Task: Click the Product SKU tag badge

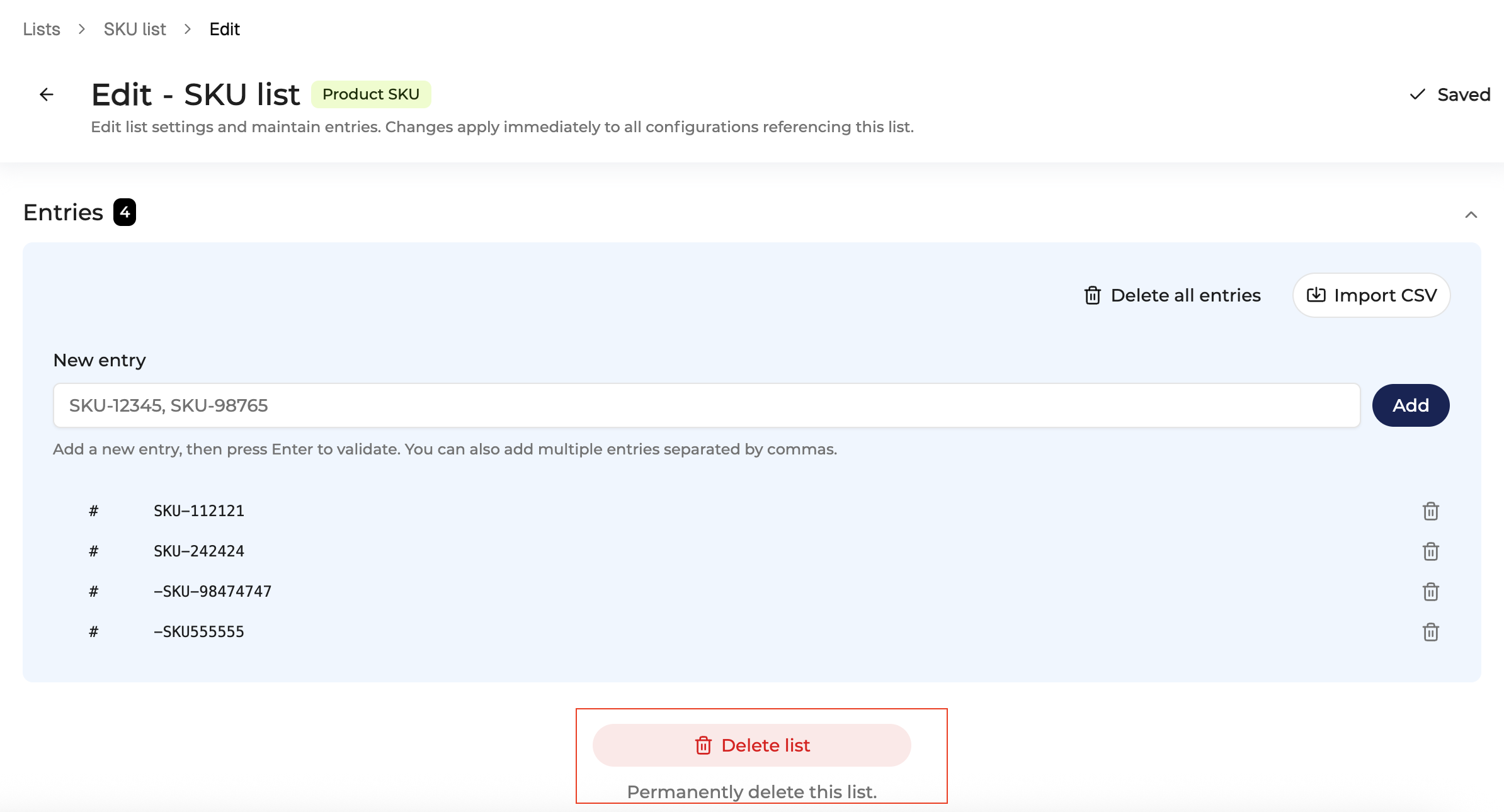Action: coord(370,94)
